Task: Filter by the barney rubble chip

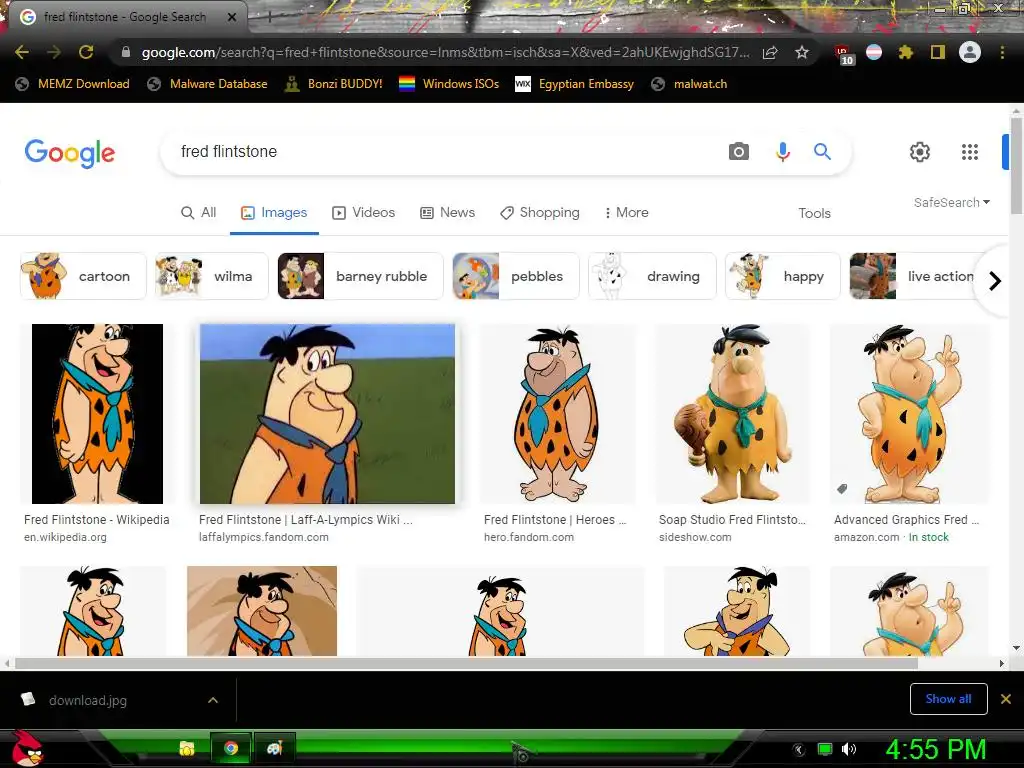Action: pyautogui.click(x=360, y=276)
